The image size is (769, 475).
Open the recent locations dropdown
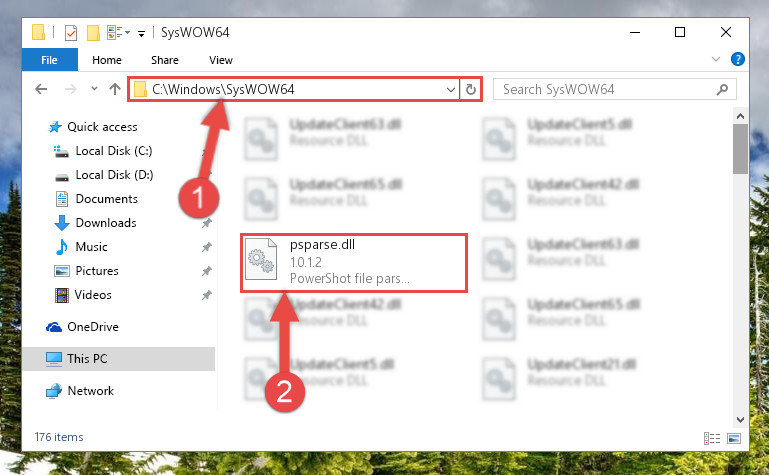coord(94,89)
